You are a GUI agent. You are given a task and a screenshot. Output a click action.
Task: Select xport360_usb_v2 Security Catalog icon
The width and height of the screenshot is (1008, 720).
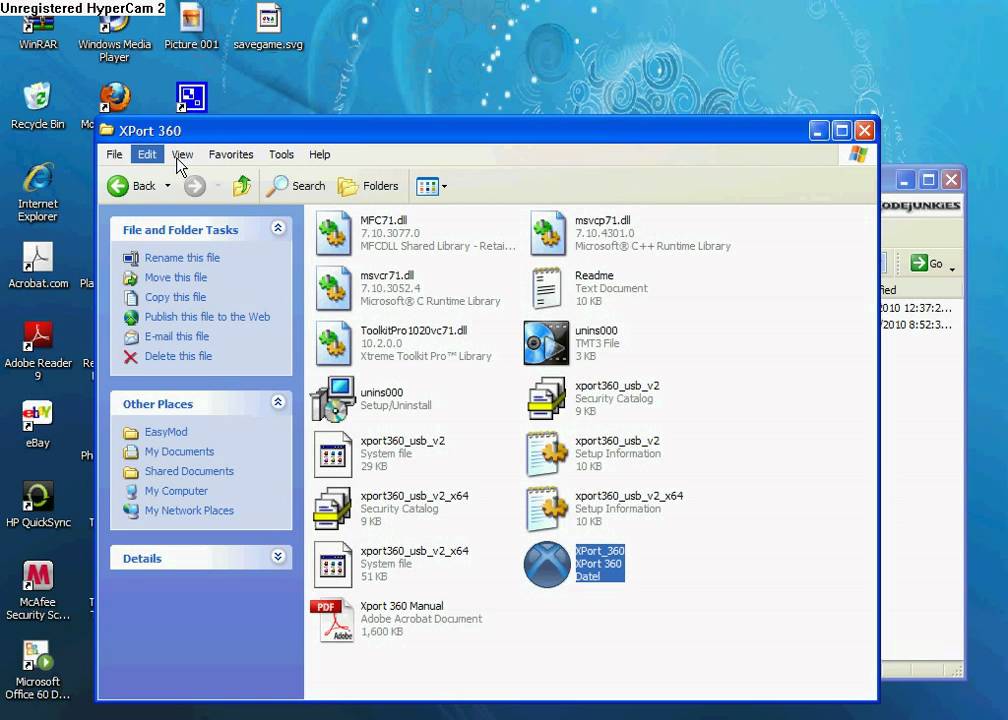(546, 399)
